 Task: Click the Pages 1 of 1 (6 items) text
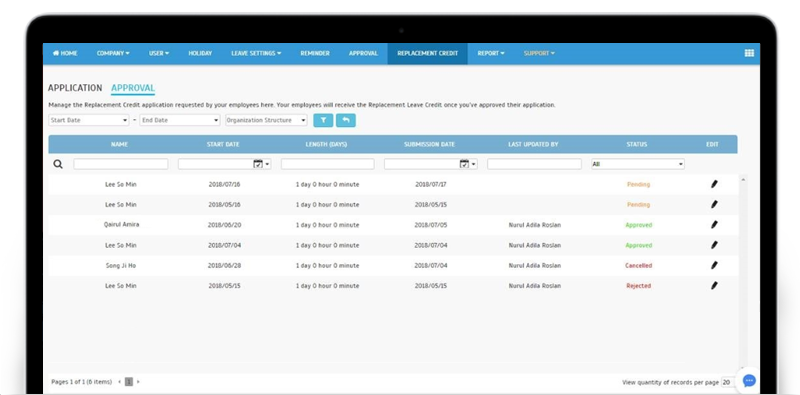82,382
